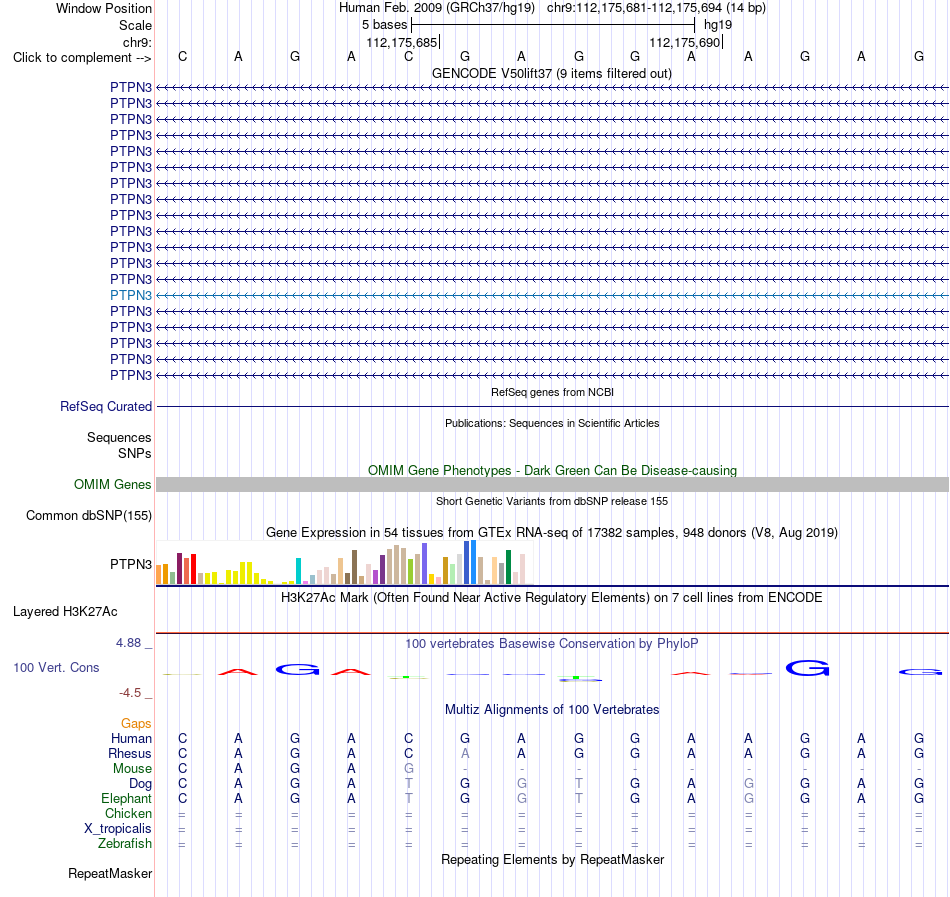This screenshot has height=897, width=950.
Task: Select the highlighted light-blue PTPN3 transcript label
Action: pos(131,296)
